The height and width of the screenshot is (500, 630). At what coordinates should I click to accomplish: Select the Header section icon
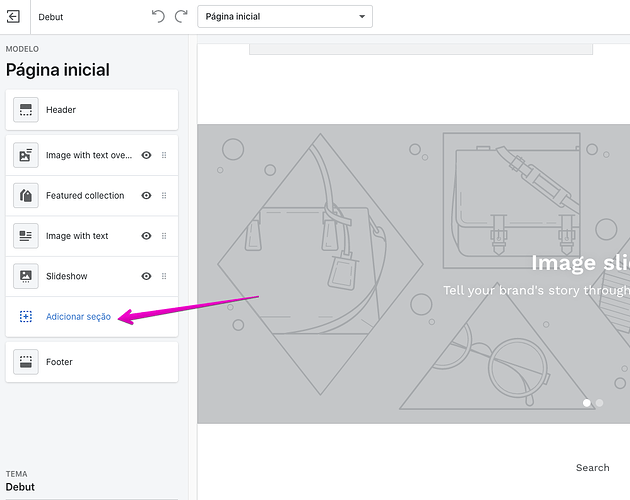click(26, 110)
